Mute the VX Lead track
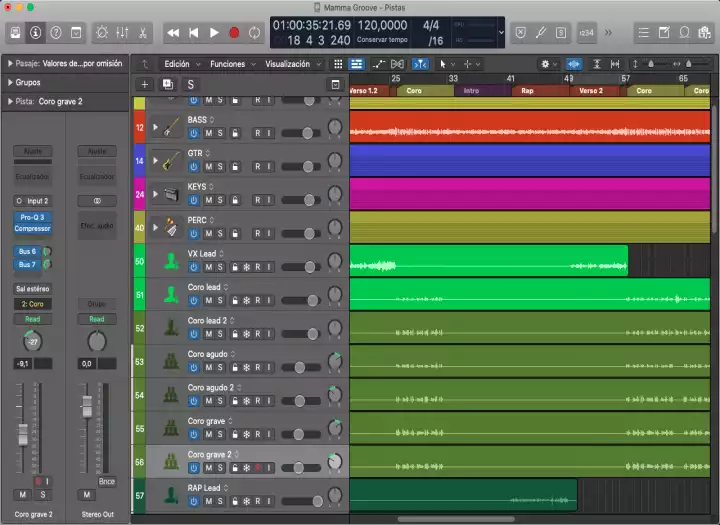This screenshot has height=525, width=720. (x=208, y=267)
